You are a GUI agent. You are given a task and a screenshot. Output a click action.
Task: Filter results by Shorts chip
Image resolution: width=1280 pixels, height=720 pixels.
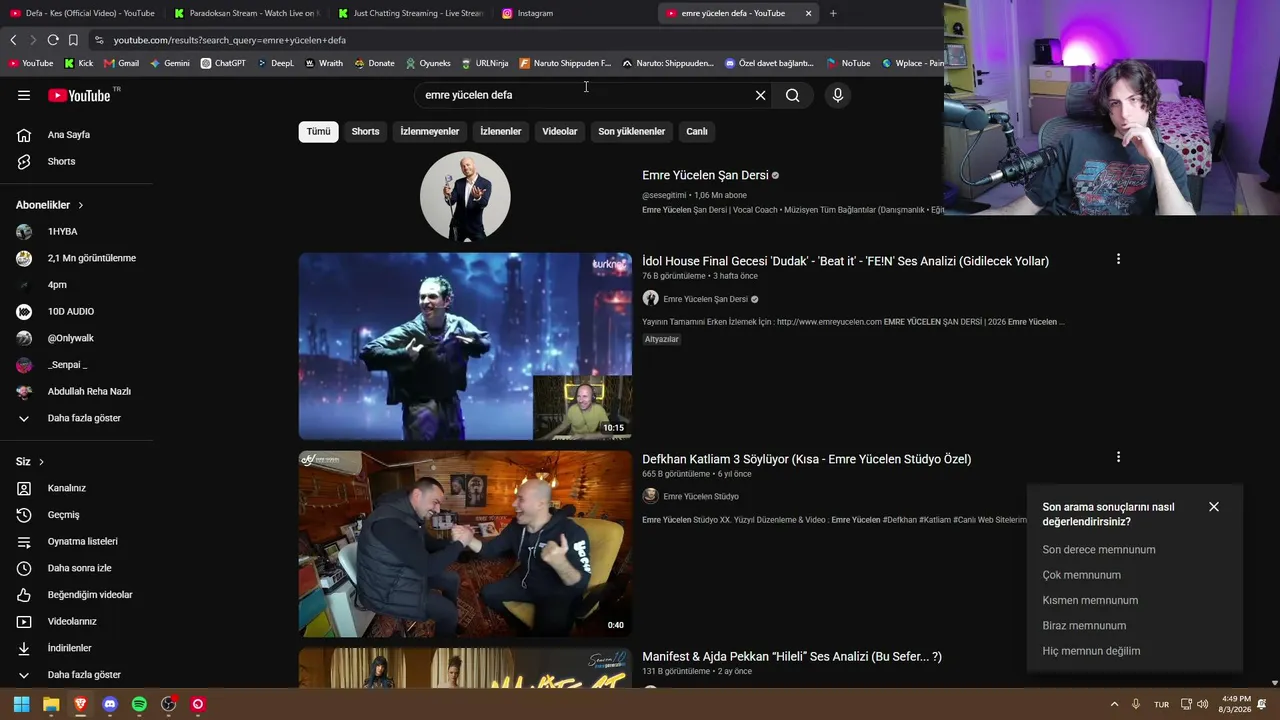(x=365, y=132)
